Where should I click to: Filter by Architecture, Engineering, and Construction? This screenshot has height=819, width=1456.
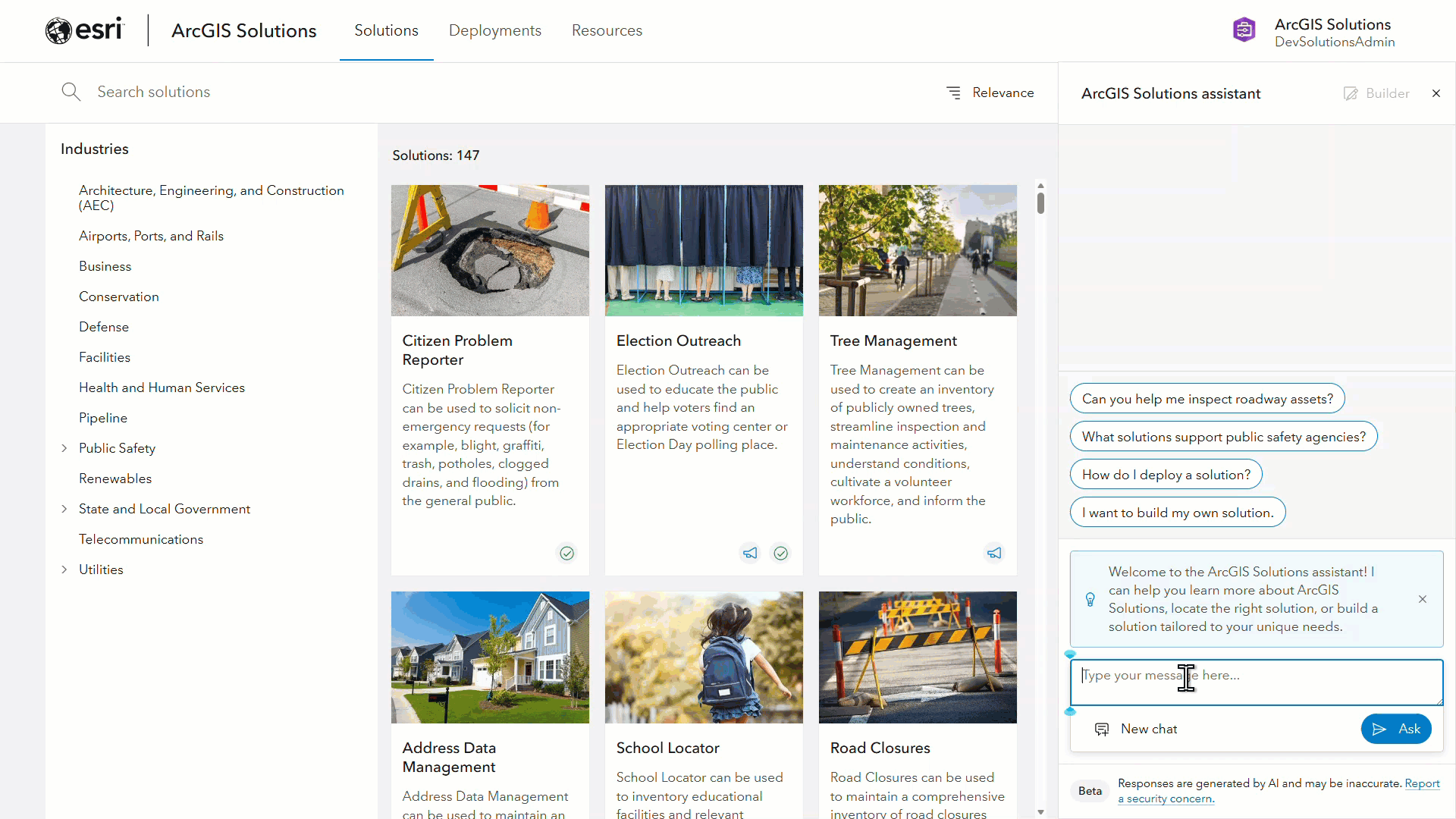[x=212, y=198]
